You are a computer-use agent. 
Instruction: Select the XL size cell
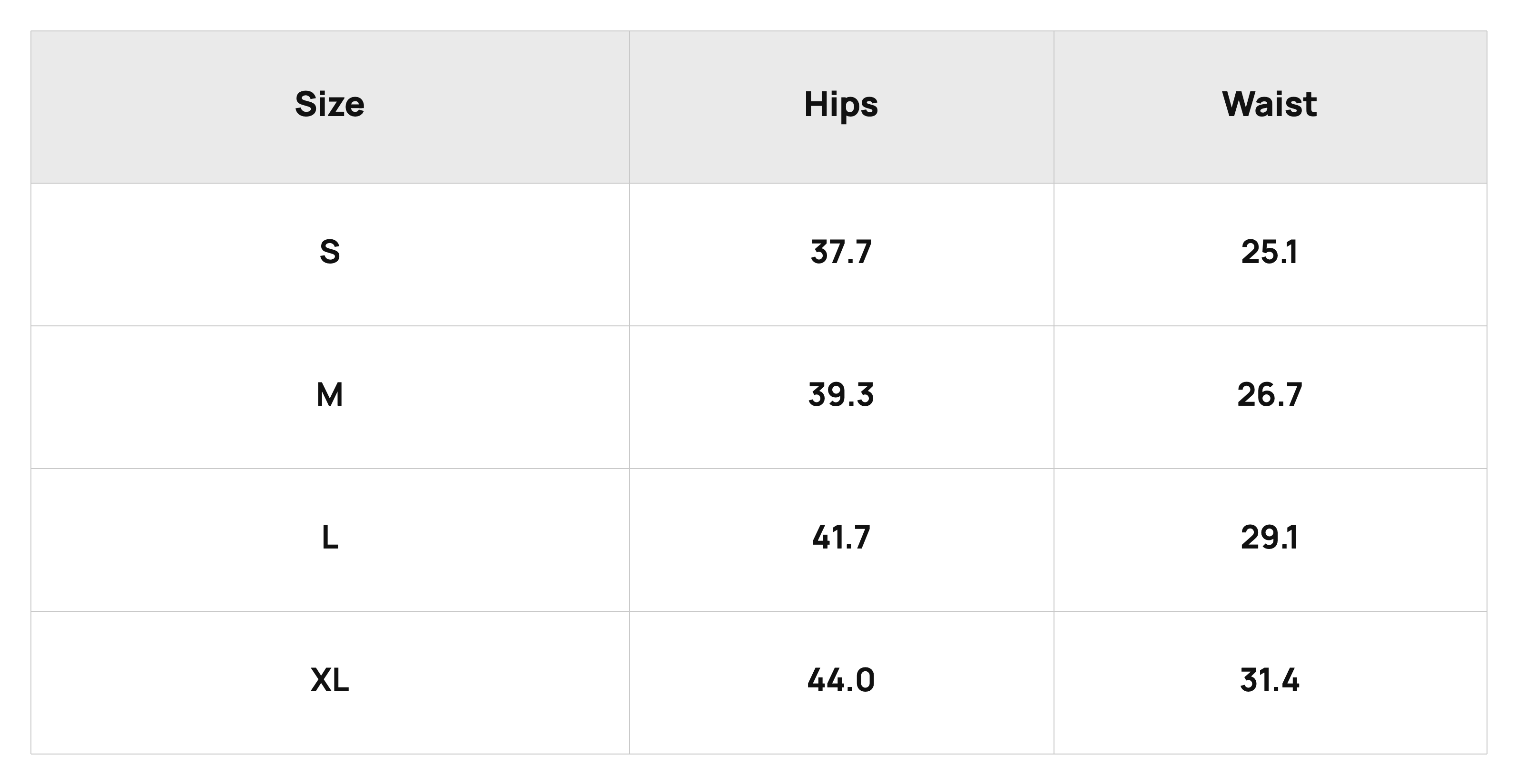tap(330, 682)
